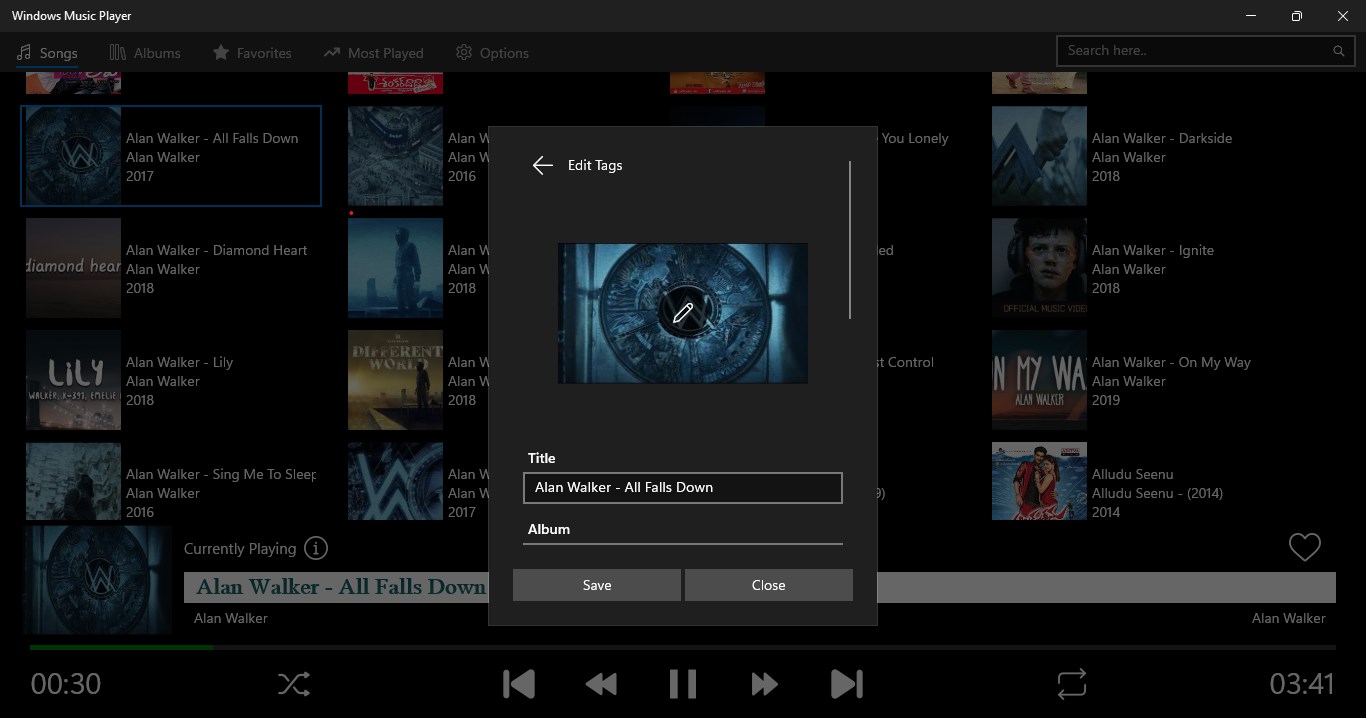Screen dimensions: 1366x718
Task: Select Alan Walker - All Falls Down song
Action: coord(171,156)
